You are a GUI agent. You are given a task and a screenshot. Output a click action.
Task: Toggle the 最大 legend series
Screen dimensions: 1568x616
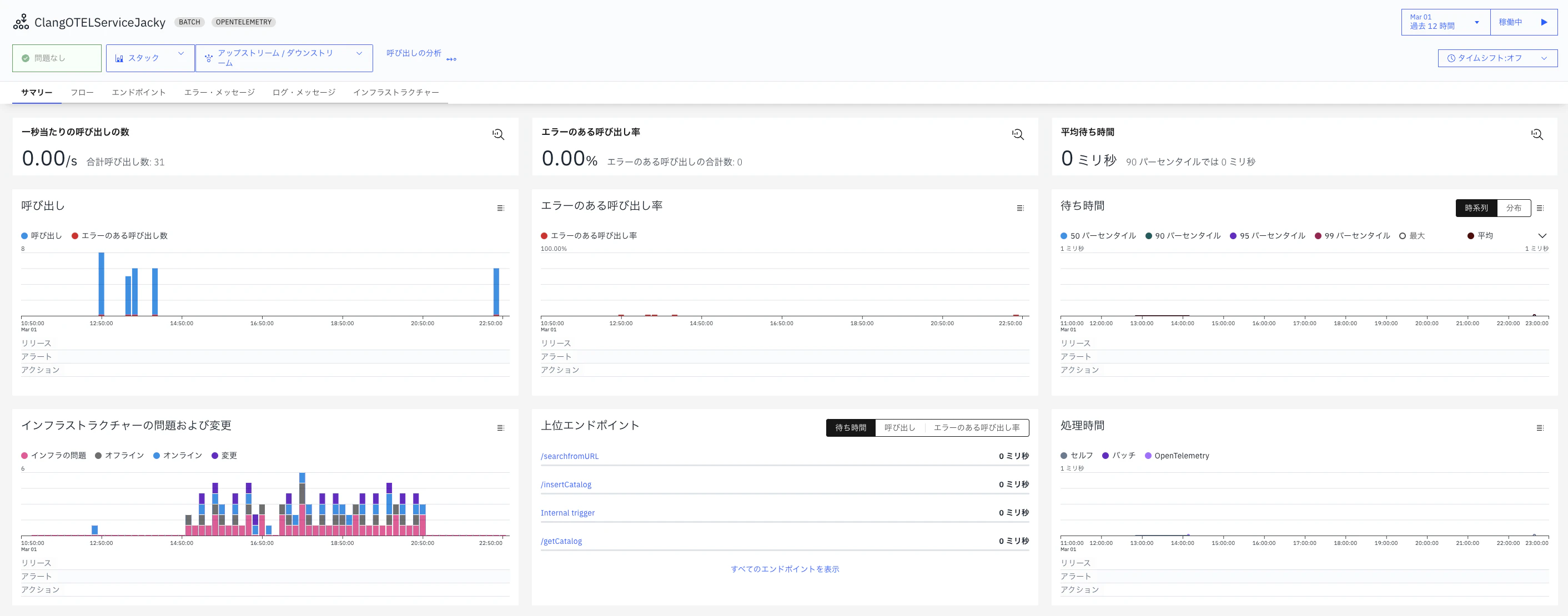click(1411, 236)
